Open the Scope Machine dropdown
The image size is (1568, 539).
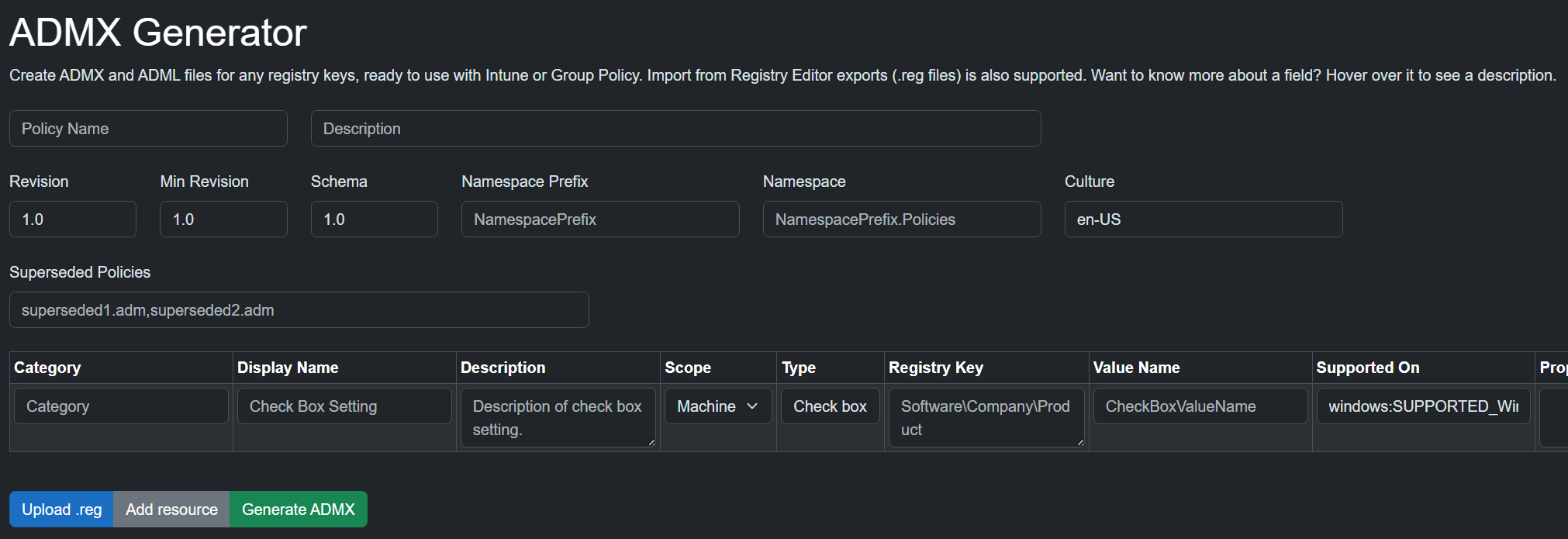tap(717, 406)
